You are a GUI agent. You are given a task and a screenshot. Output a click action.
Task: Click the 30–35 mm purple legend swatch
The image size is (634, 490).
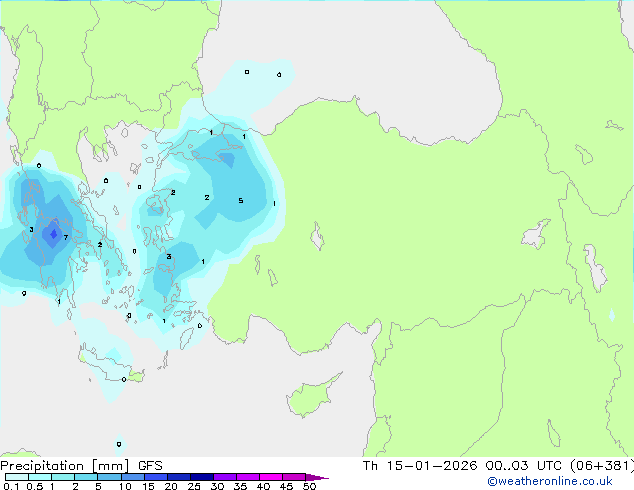pos(224,477)
